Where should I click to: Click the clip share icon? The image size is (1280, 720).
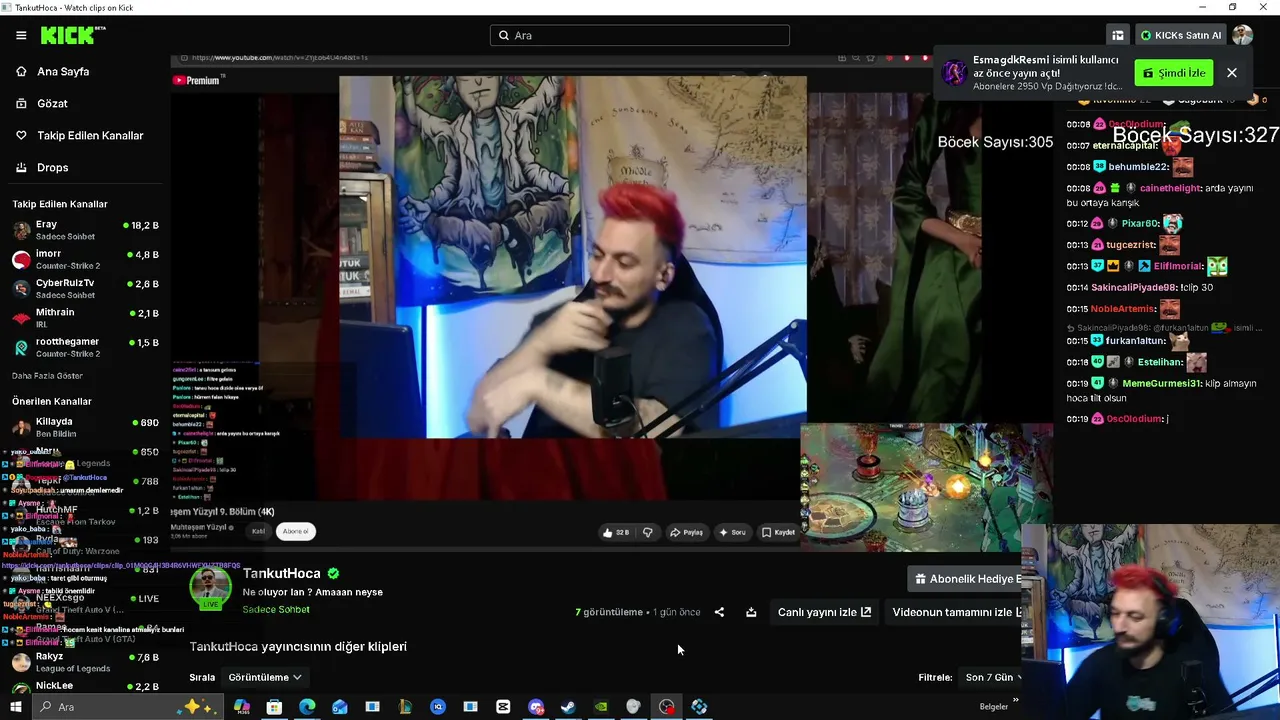(719, 612)
